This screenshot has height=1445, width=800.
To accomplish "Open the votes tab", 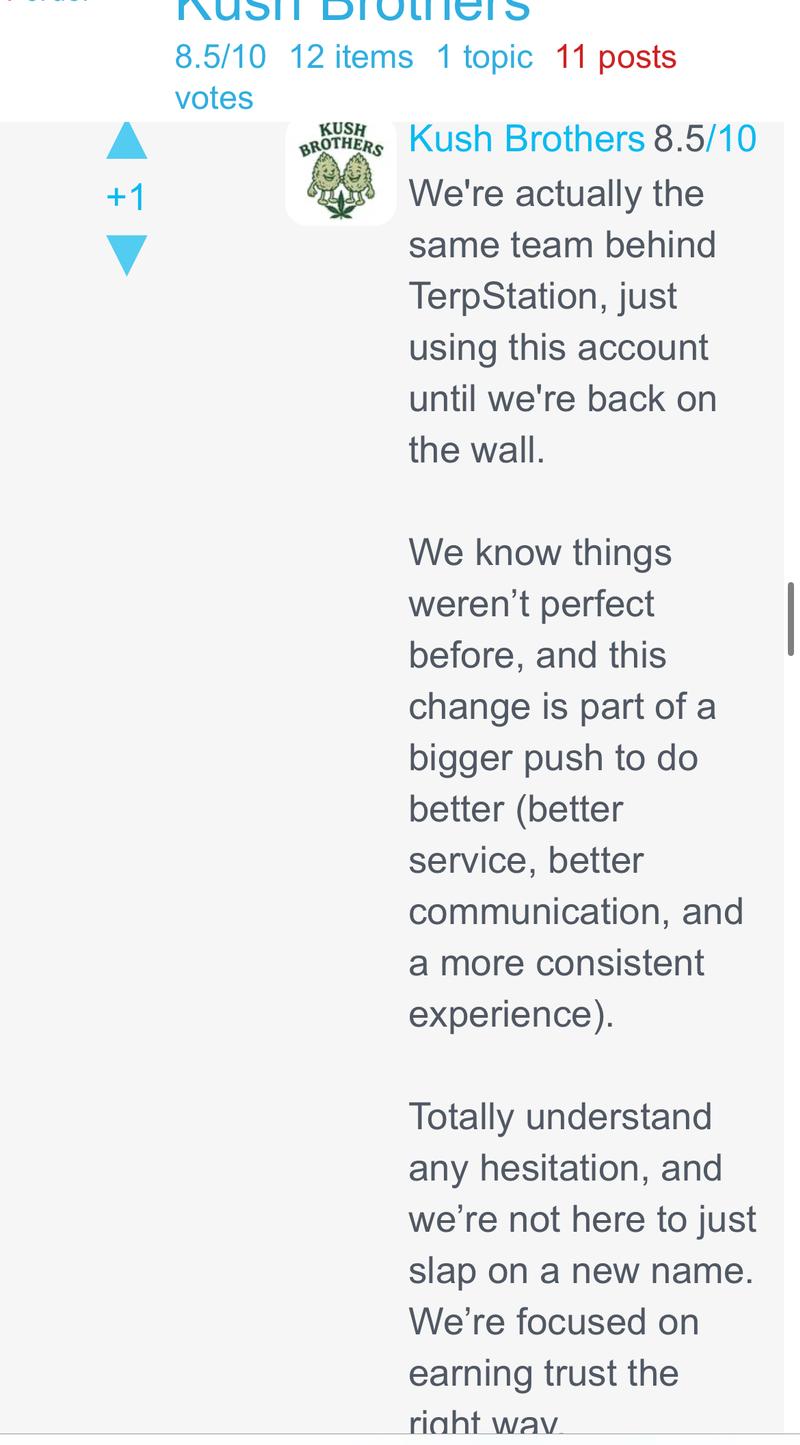I will pos(214,98).
